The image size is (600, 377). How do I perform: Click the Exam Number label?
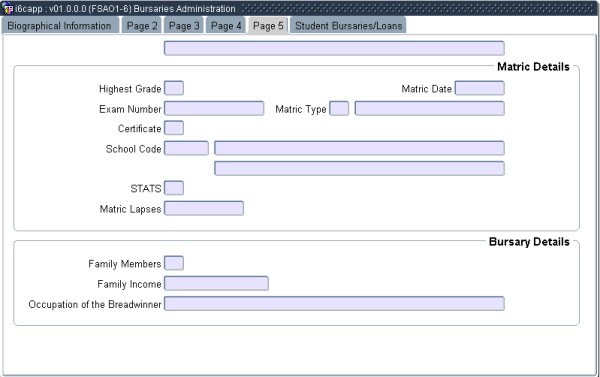coord(130,109)
